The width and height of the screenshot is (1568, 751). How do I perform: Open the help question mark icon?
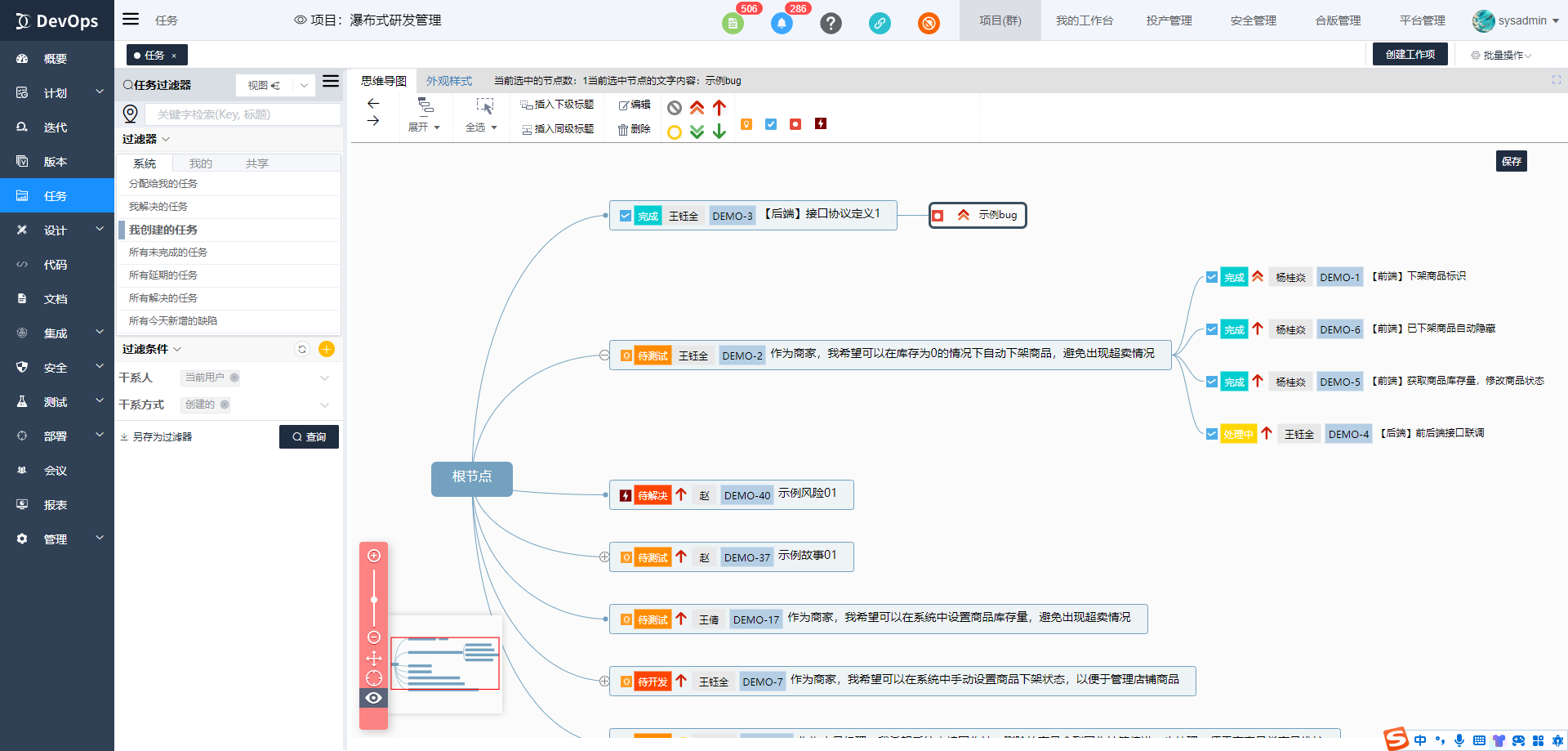pos(831,23)
